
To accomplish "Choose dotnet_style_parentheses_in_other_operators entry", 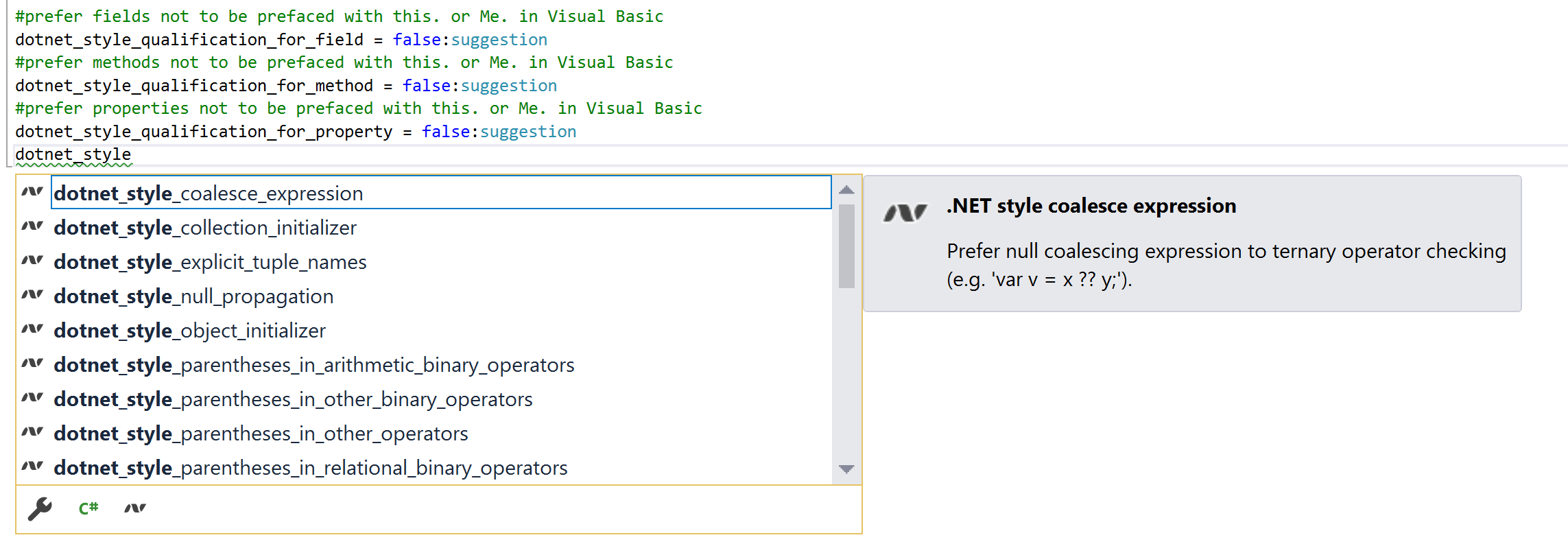I will tap(442, 434).
